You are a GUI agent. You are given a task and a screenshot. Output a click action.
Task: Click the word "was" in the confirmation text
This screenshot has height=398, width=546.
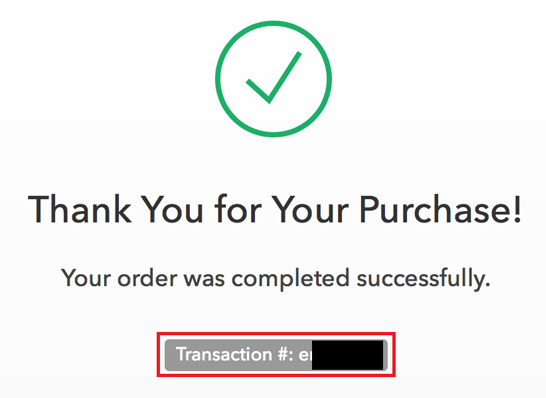[204, 280]
